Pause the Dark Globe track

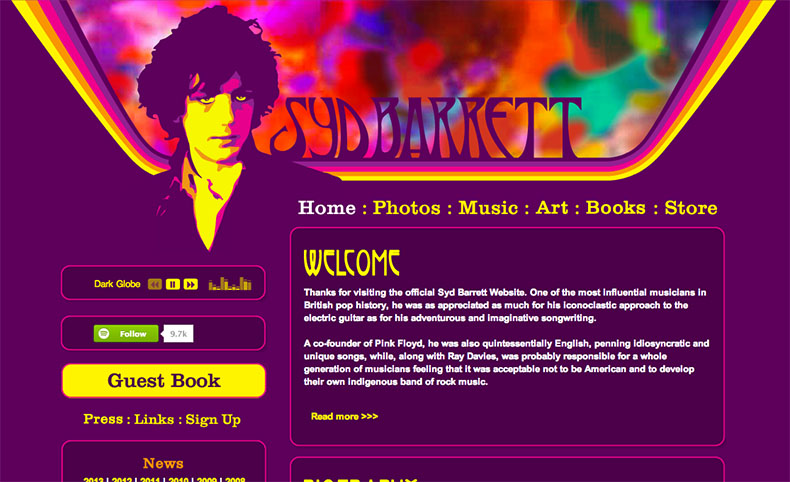172,284
